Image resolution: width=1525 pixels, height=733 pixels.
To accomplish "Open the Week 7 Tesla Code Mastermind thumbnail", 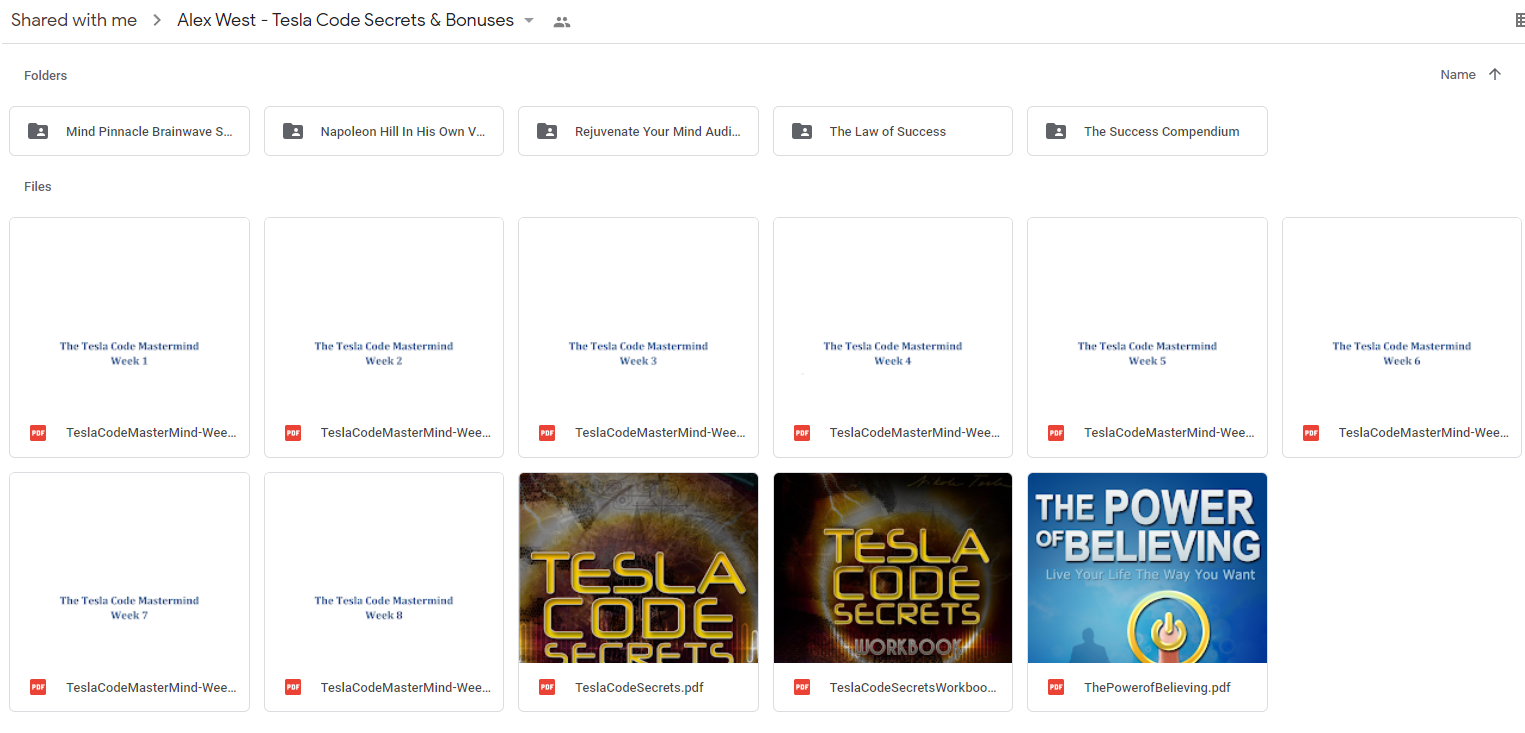I will click(x=129, y=568).
